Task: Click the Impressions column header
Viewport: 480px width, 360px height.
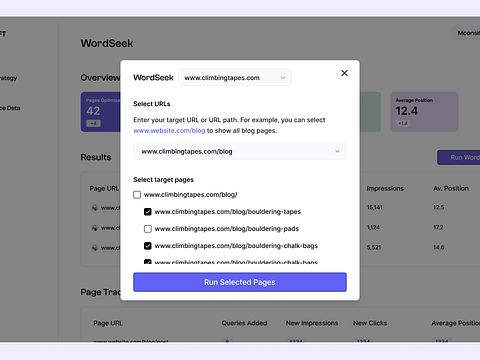Action: (385, 188)
